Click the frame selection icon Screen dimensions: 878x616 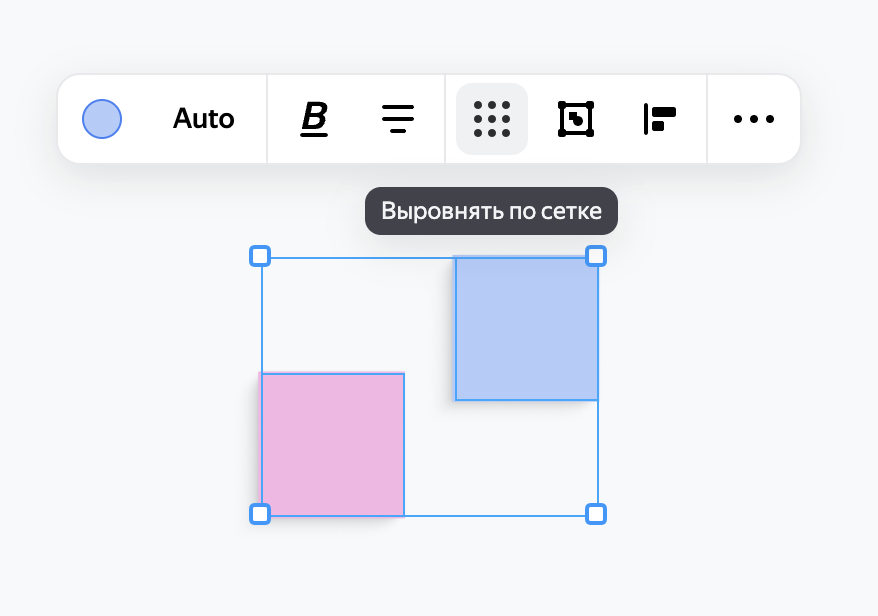[576, 119]
